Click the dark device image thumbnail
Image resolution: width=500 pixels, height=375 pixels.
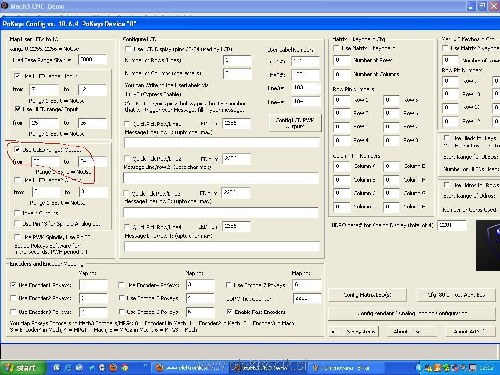coord(488,245)
